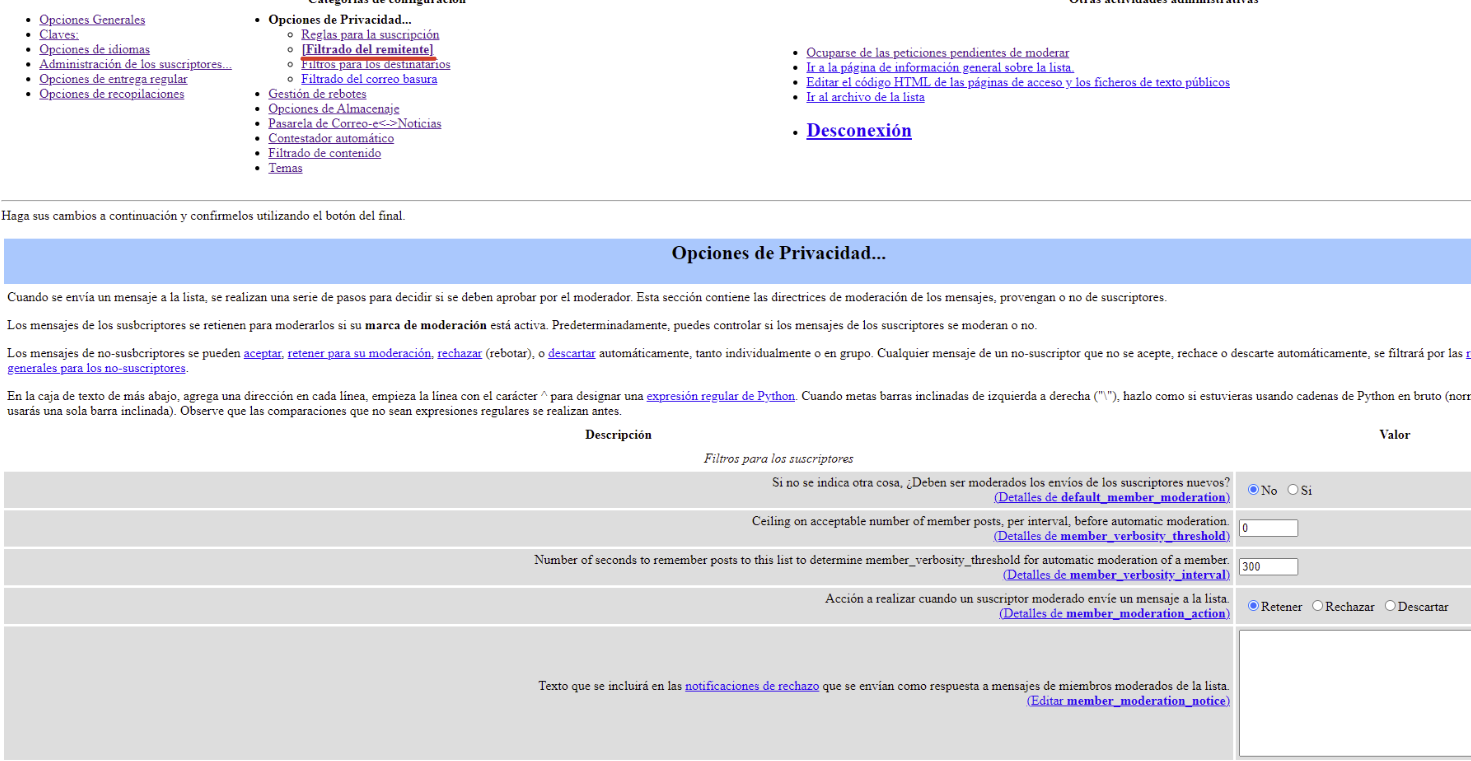Click the 'Opciones de Privacidad...' section heading
1471x761 pixels.
[778, 254]
